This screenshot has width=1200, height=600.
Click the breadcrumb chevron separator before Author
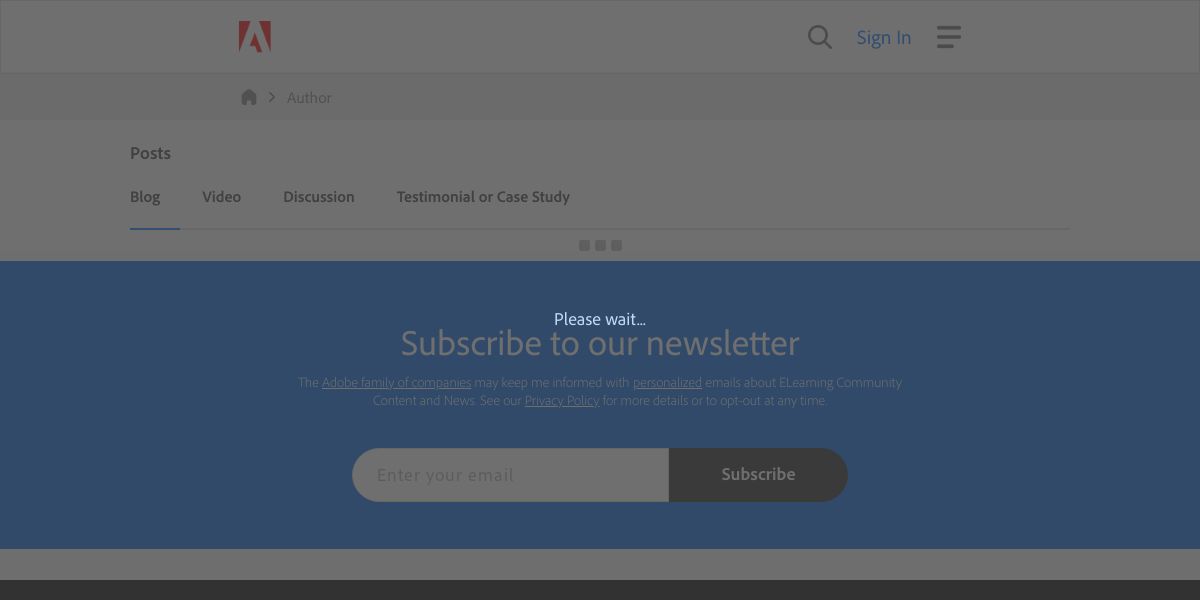tap(272, 97)
